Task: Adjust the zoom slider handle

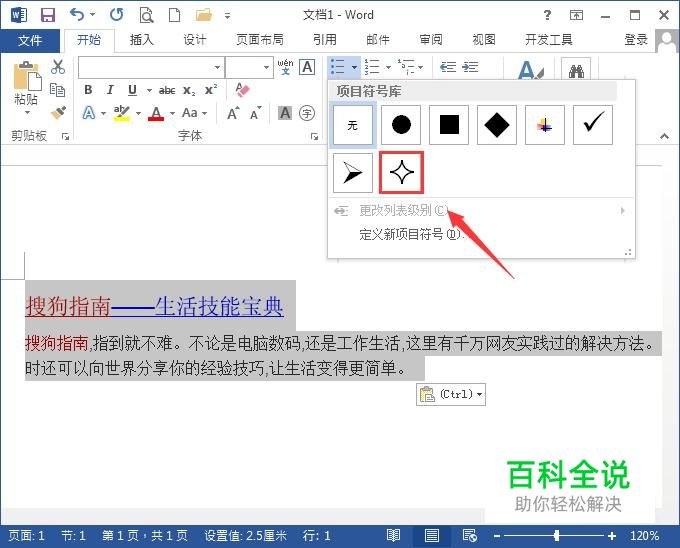Action: 557,536
